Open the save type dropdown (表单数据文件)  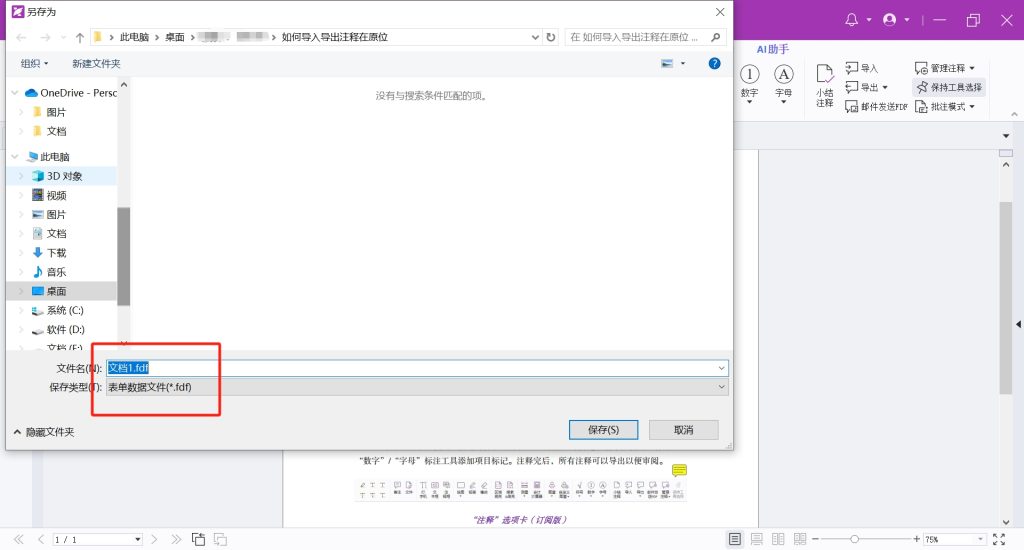coord(417,387)
